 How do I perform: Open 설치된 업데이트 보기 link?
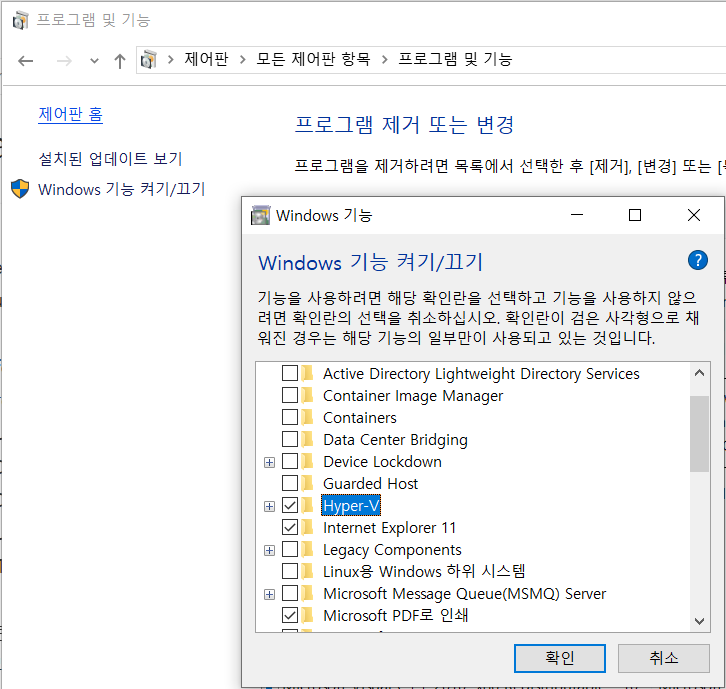coord(110,159)
